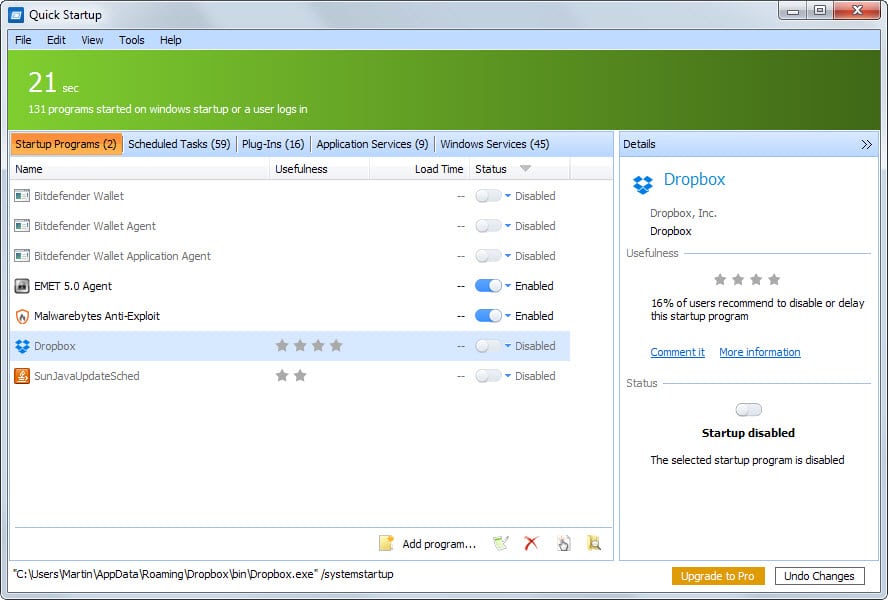The height and width of the screenshot is (600, 888).
Task: Open the File menu
Action: click(23, 40)
